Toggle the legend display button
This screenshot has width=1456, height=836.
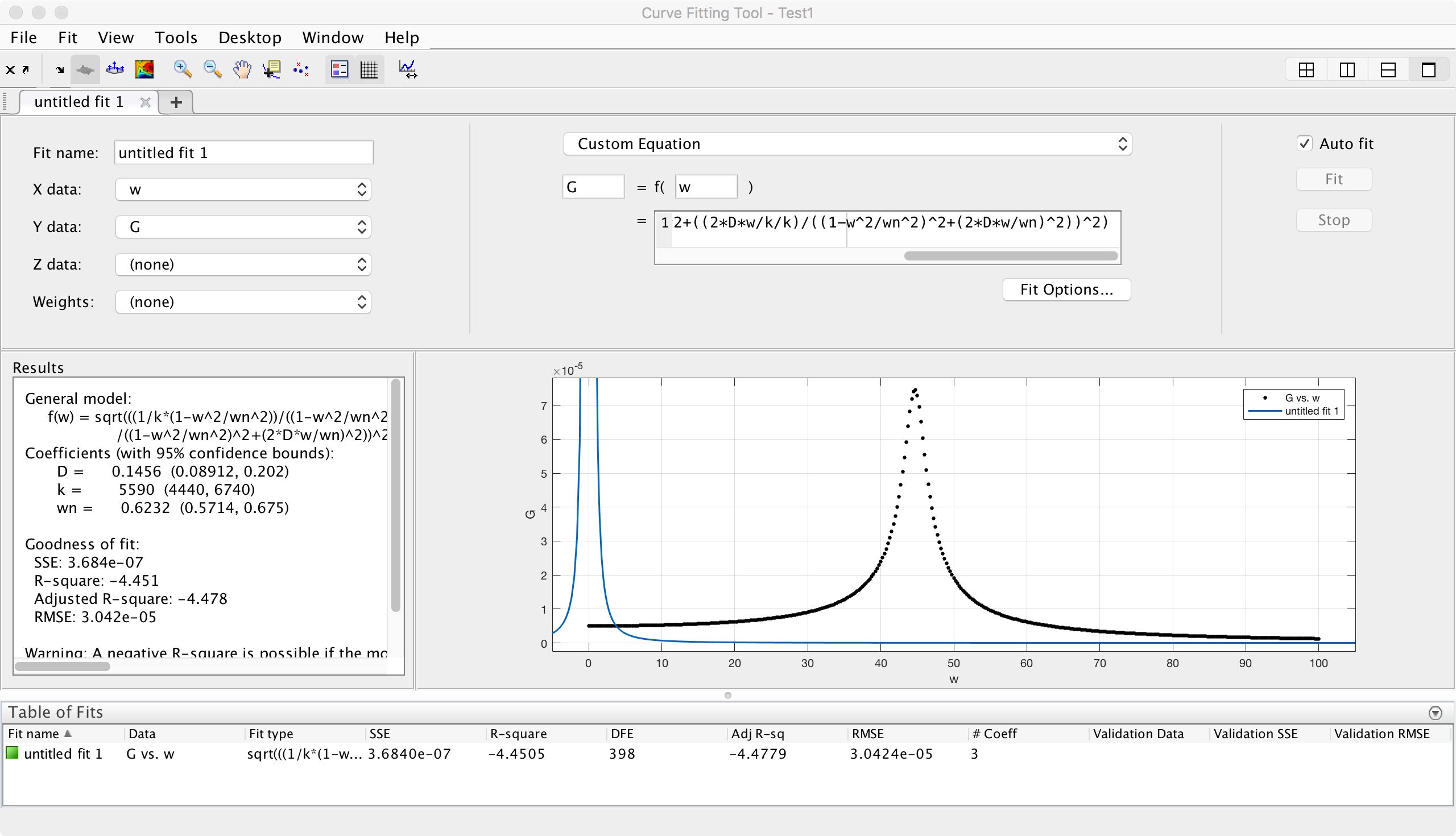click(x=340, y=69)
